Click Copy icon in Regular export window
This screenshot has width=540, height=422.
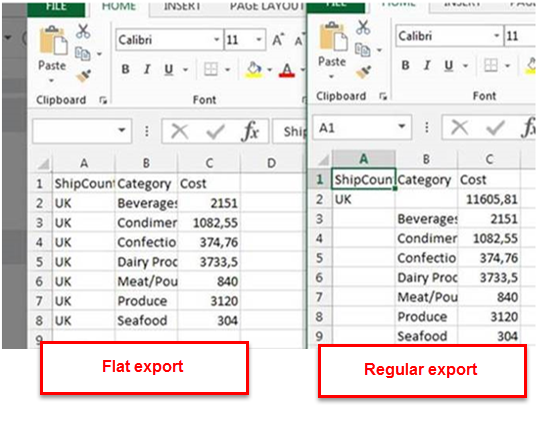[x=363, y=50]
